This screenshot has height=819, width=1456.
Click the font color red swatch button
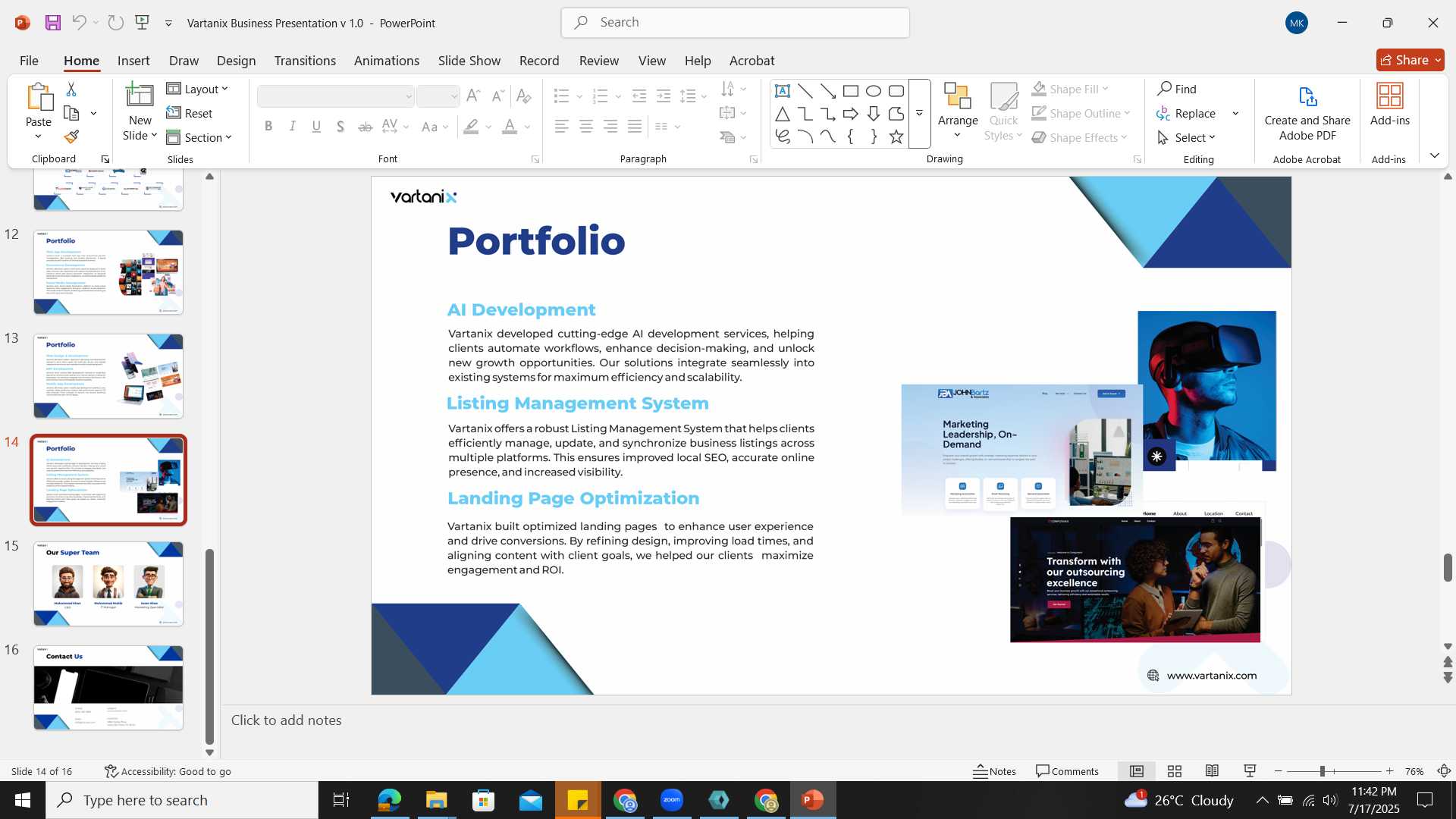point(510,127)
